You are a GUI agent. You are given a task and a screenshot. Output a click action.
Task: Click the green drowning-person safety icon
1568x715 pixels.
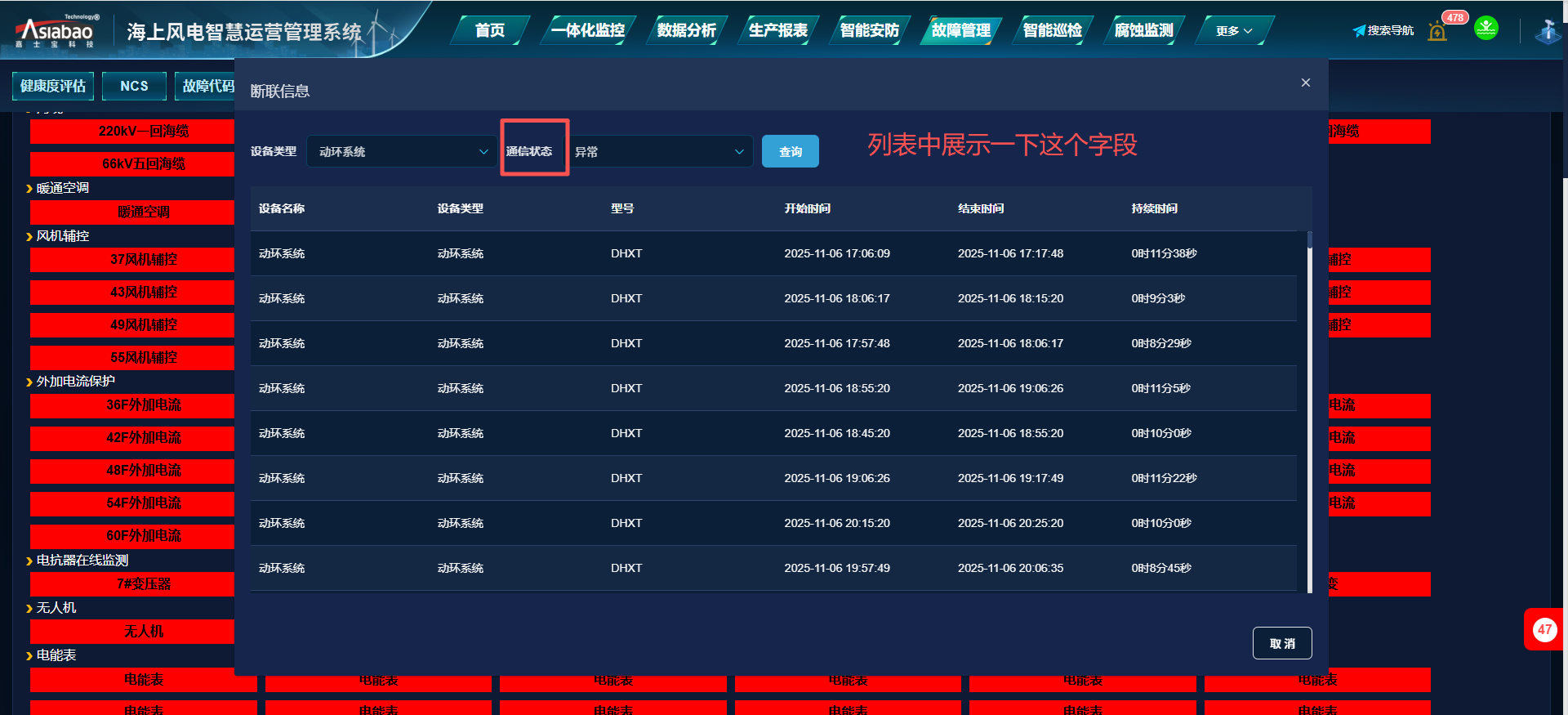point(1486,29)
